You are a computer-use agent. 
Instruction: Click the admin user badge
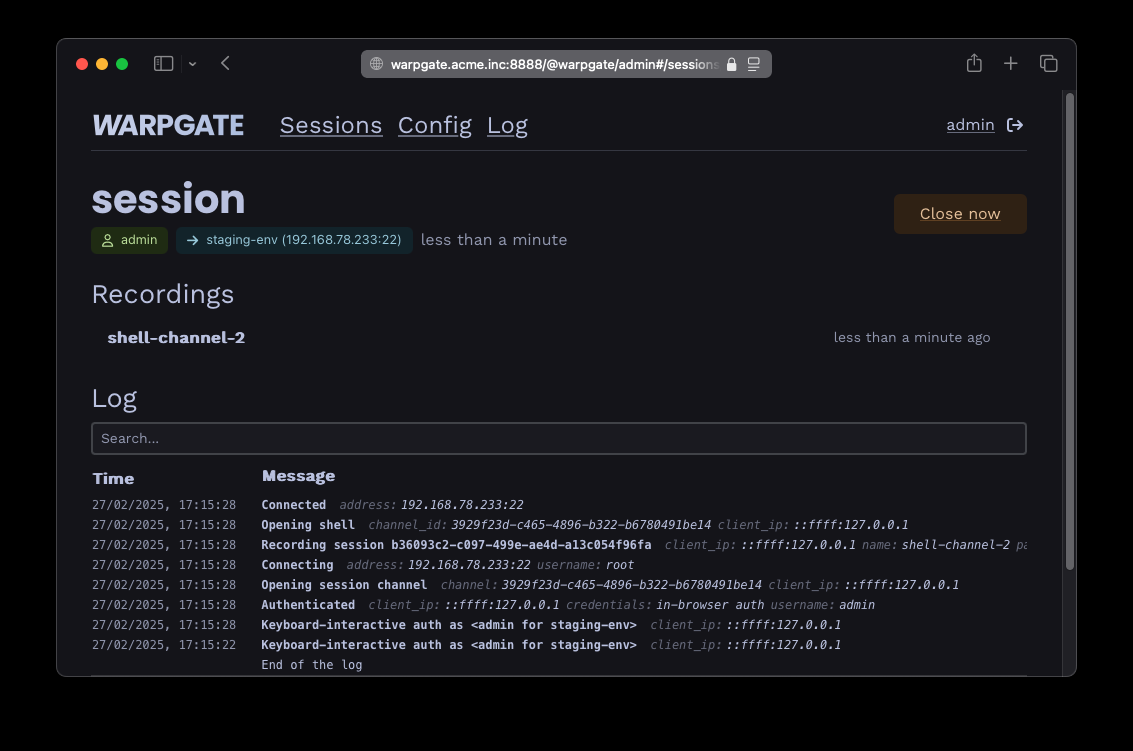[129, 240]
